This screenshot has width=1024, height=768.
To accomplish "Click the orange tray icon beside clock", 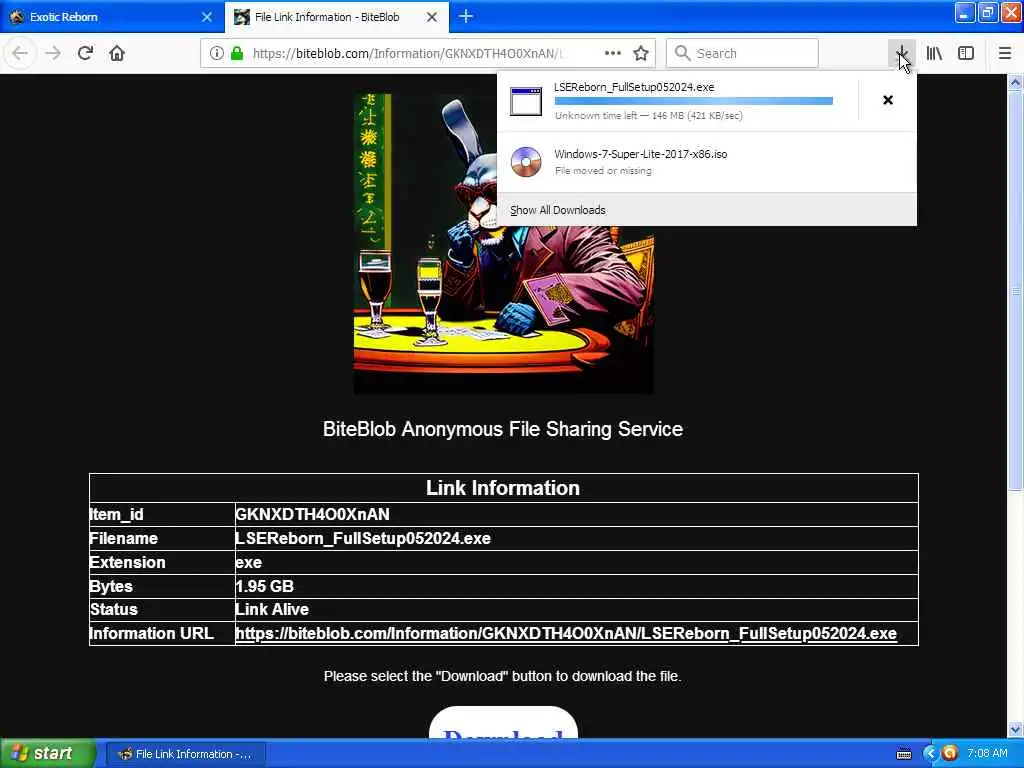I will (950, 754).
